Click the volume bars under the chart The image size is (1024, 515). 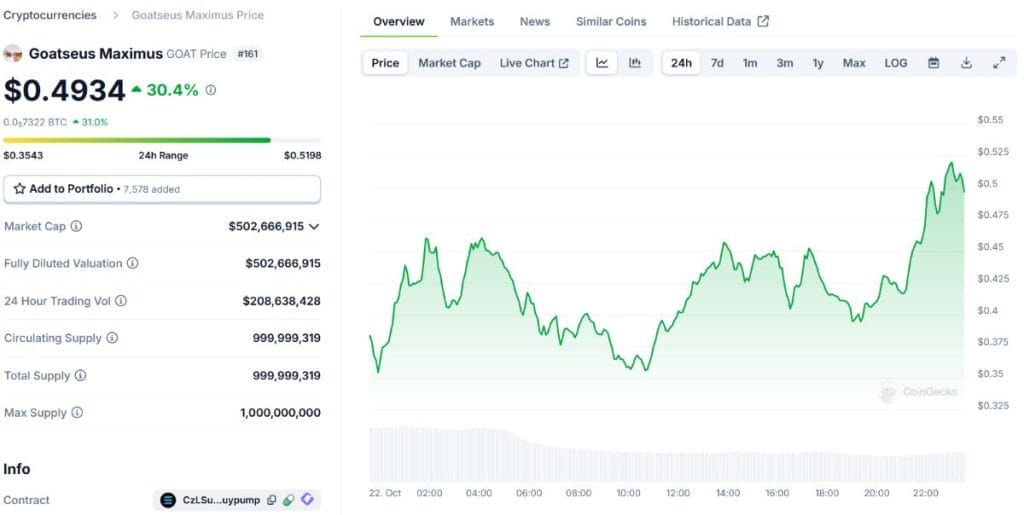point(667,454)
